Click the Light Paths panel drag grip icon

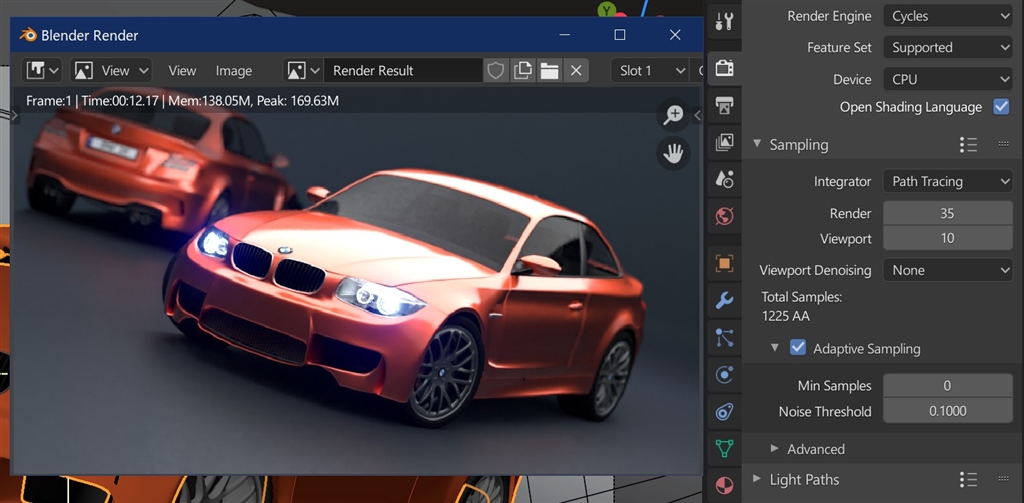click(x=1004, y=479)
